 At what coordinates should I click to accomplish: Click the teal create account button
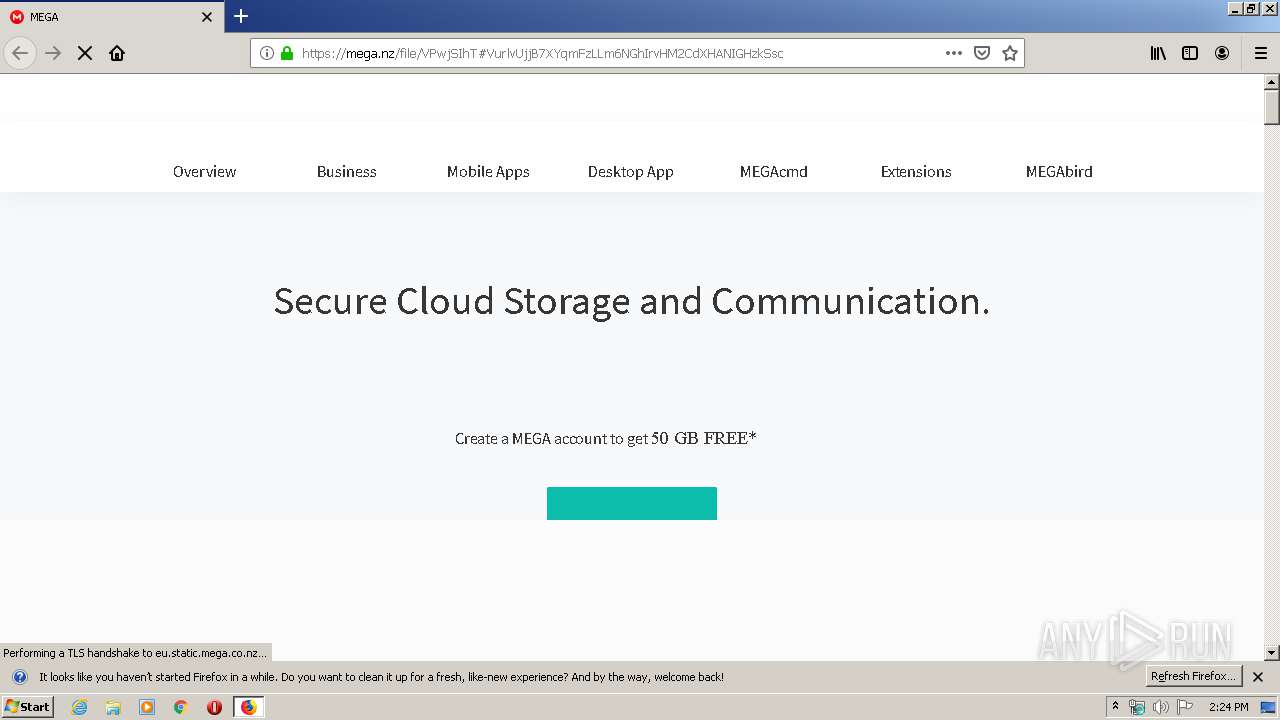tap(632, 503)
